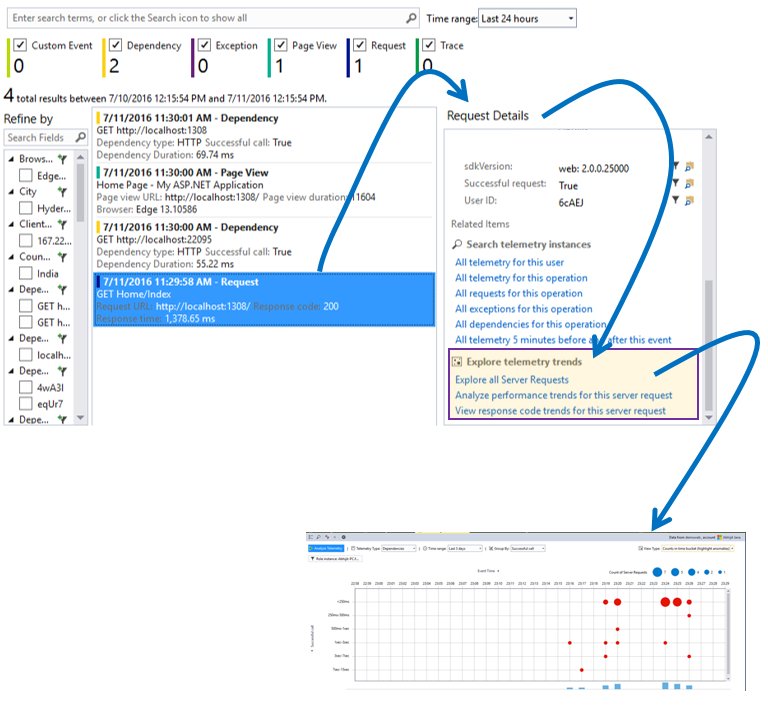This screenshot has height=706, width=768.
Task: Check the Edge... browser filter
Action: click(25, 175)
